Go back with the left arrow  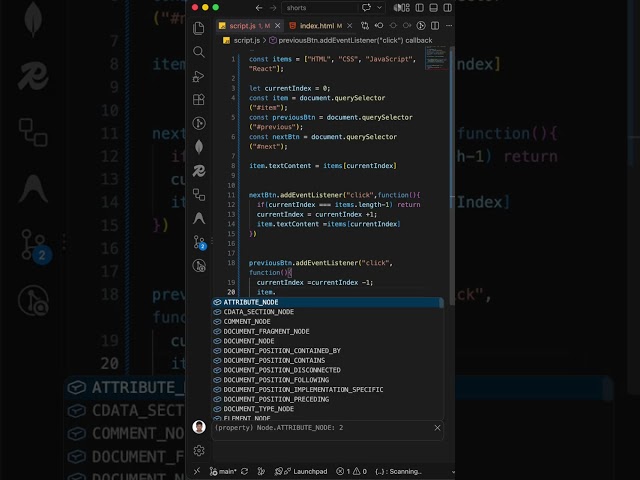[259, 8]
